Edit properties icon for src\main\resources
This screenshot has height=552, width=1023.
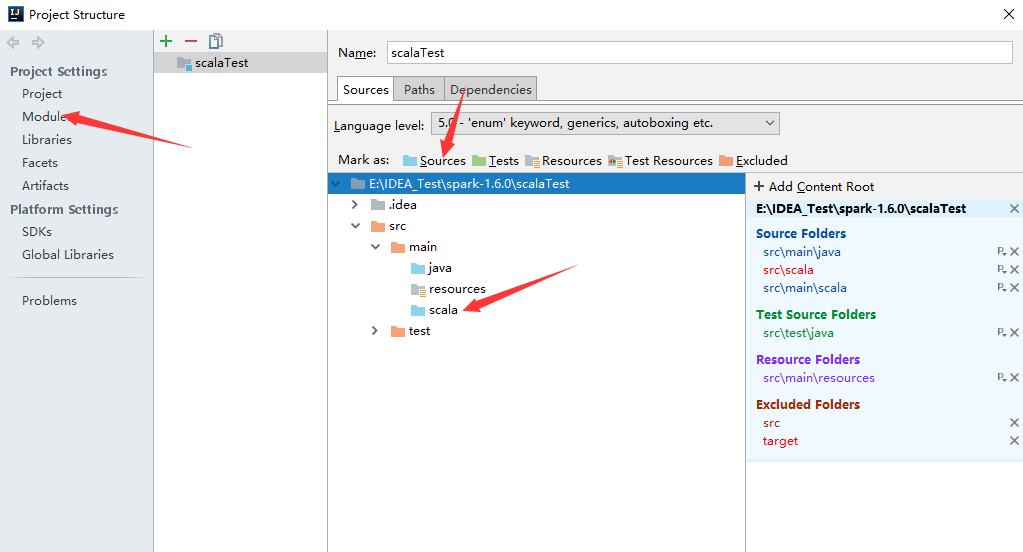(x=1001, y=377)
